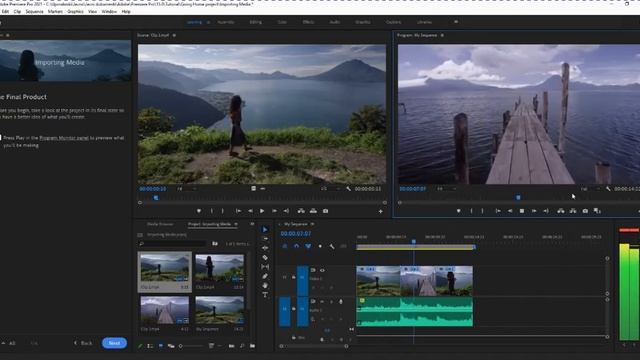The image size is (640, 360).
Task: Toggle A1 source patching
Action: (284, 311)
